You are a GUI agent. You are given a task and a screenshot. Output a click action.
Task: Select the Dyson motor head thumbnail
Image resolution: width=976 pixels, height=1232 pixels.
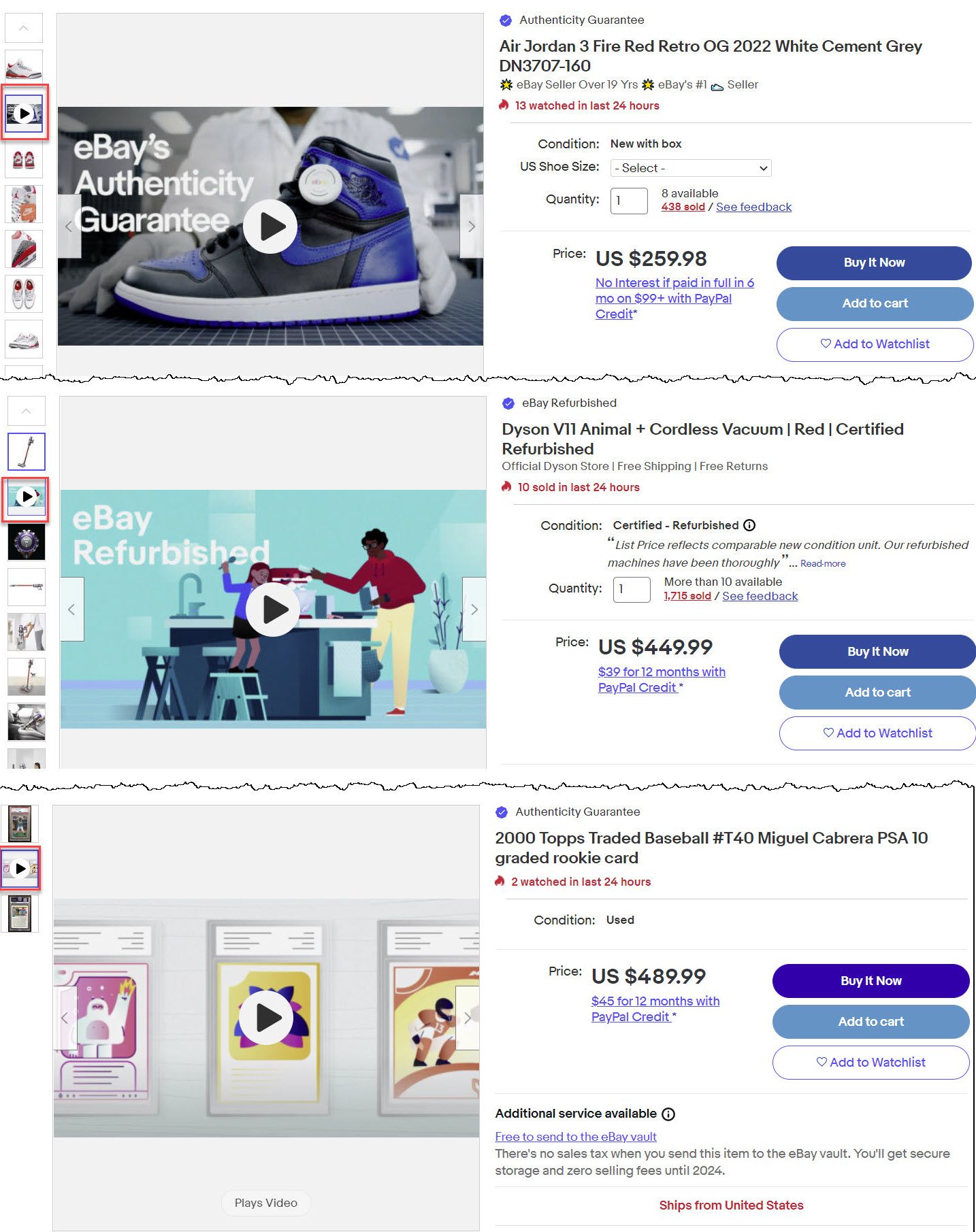(x=27, y=542)
